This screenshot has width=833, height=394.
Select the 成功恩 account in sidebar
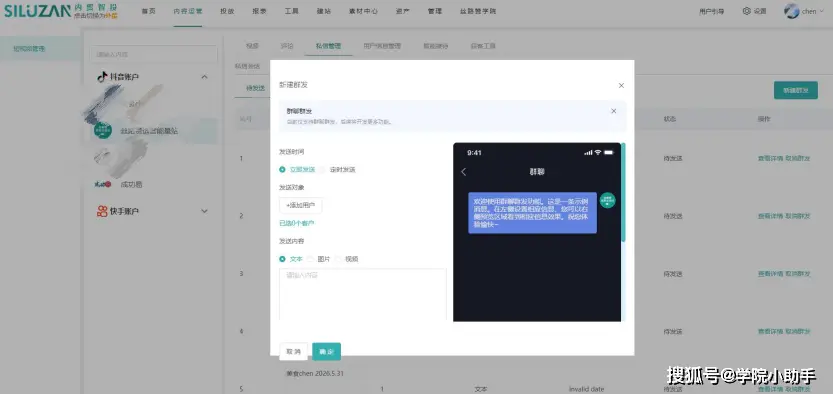point(131,184)
